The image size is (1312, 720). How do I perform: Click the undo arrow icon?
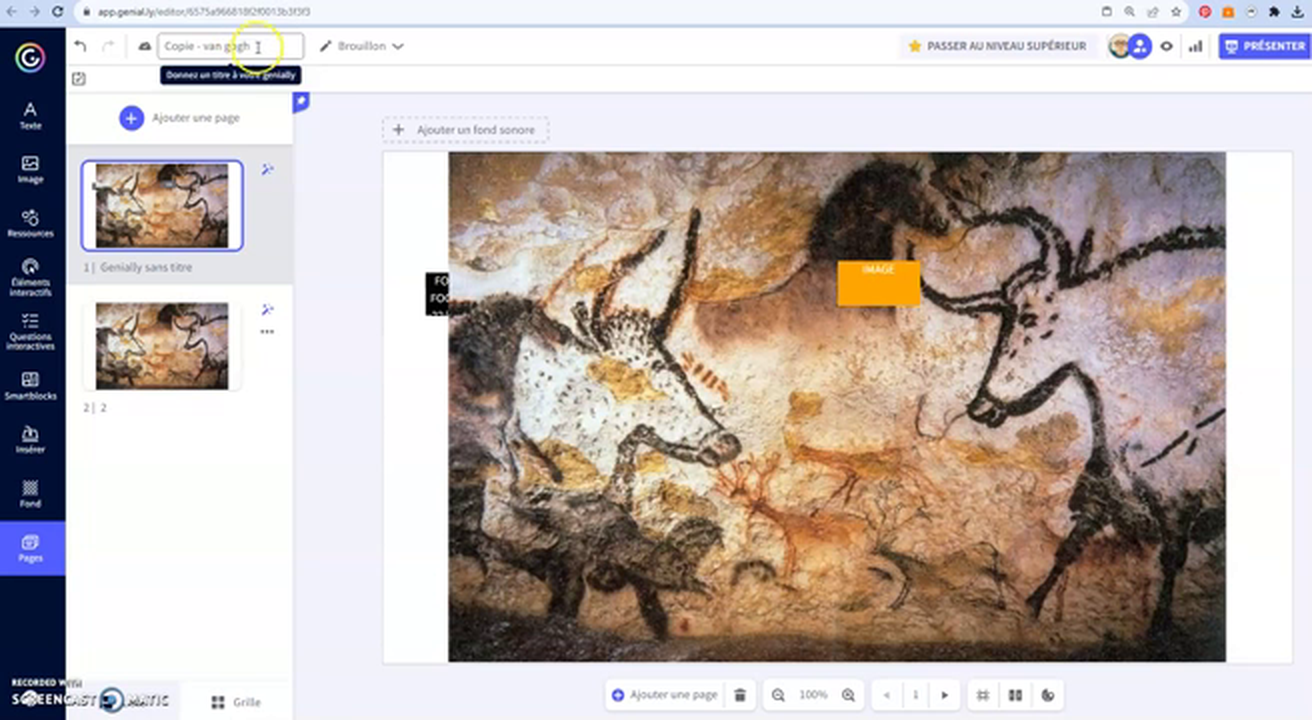point(81,46)
